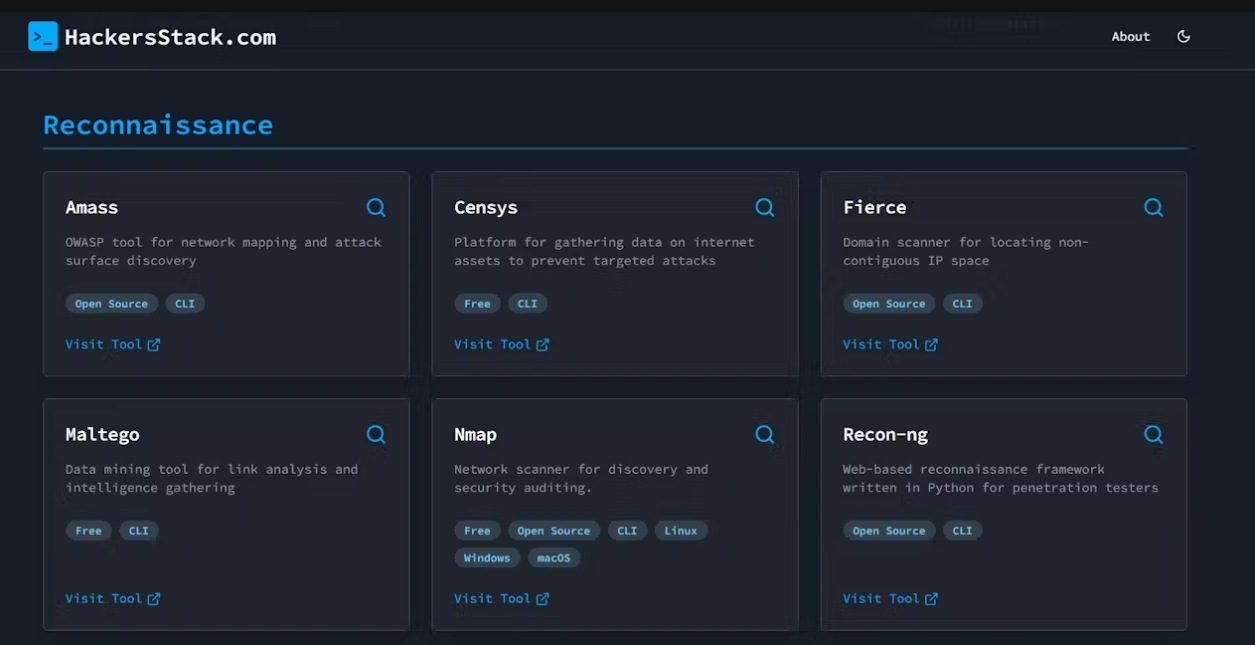The width and height of the screenshot is (1255, 645).
Task: Click the magnifier icon on the Censys card
Action: 765,207
